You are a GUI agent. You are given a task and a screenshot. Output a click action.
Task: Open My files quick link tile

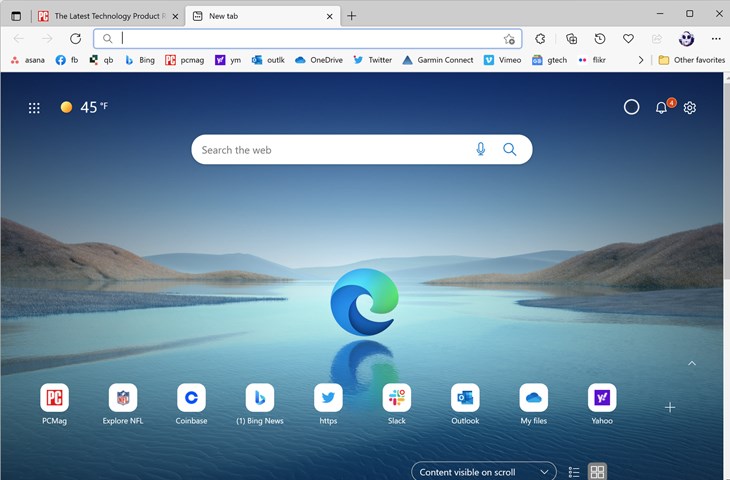[x=534, y=404]
